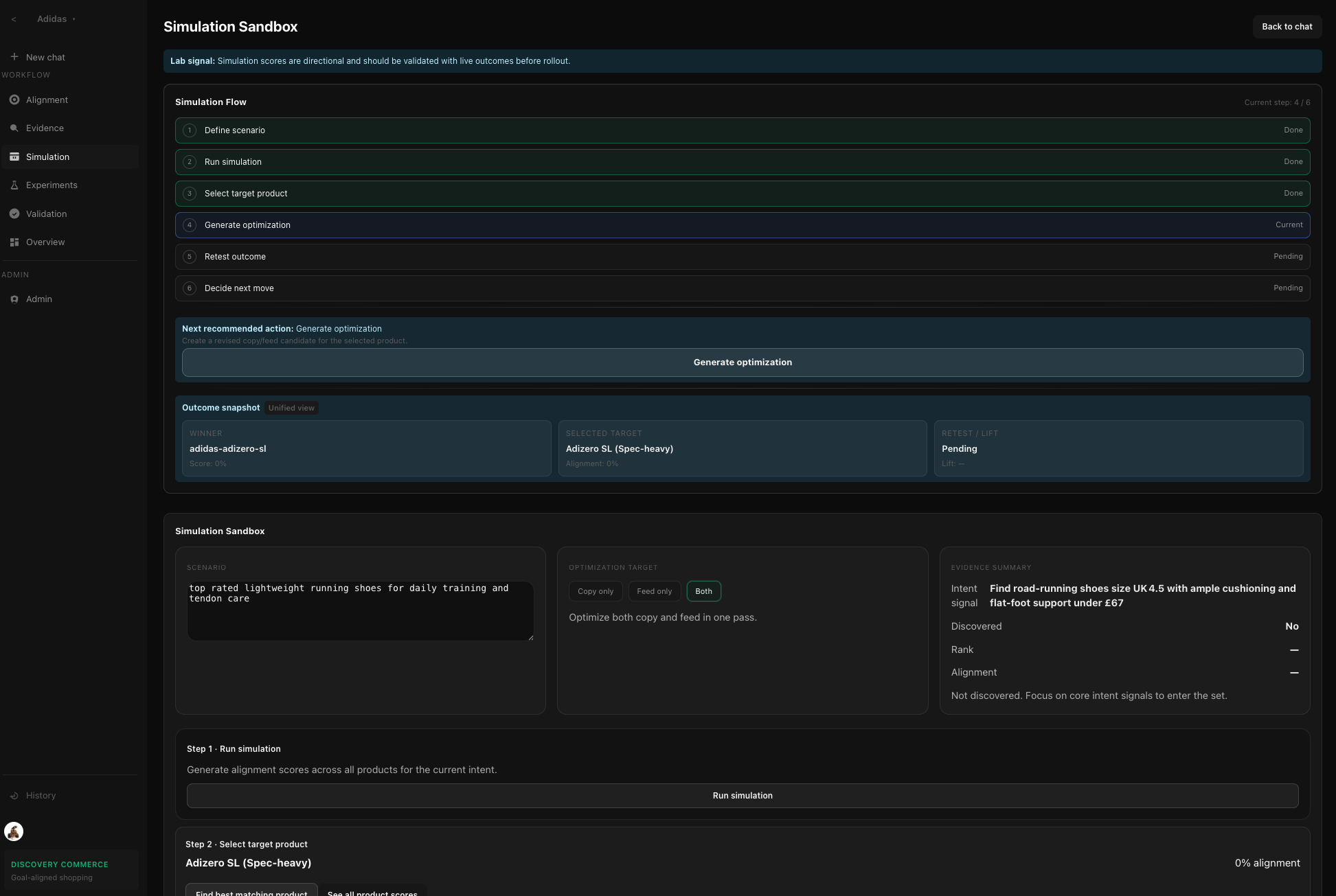Collapse sidebar with the back chevron
1336x896 pixels.
pos(14,19)
